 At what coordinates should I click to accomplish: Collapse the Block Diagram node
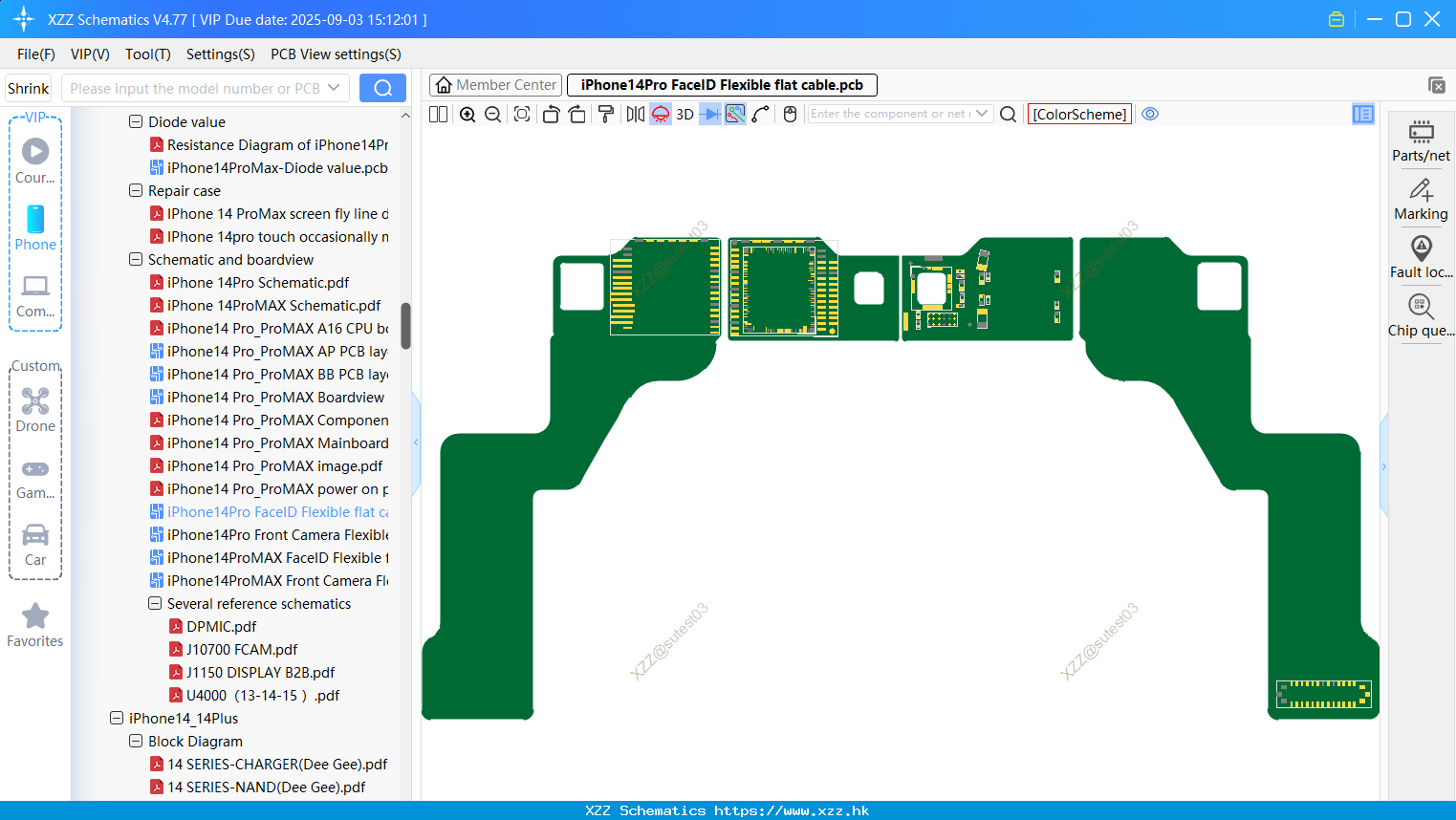(x=136, y=741)
